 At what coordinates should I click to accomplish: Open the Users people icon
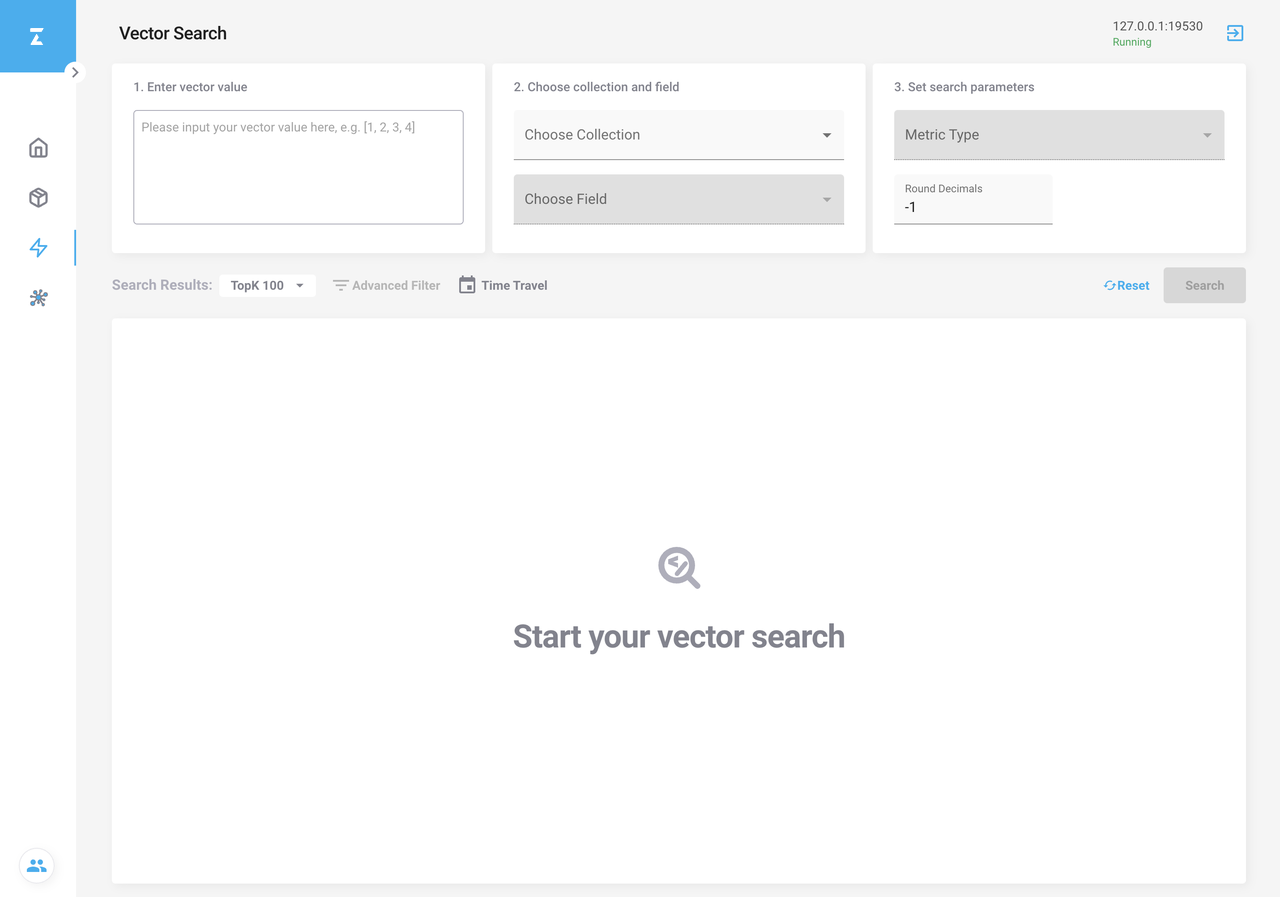coord(37,866)
